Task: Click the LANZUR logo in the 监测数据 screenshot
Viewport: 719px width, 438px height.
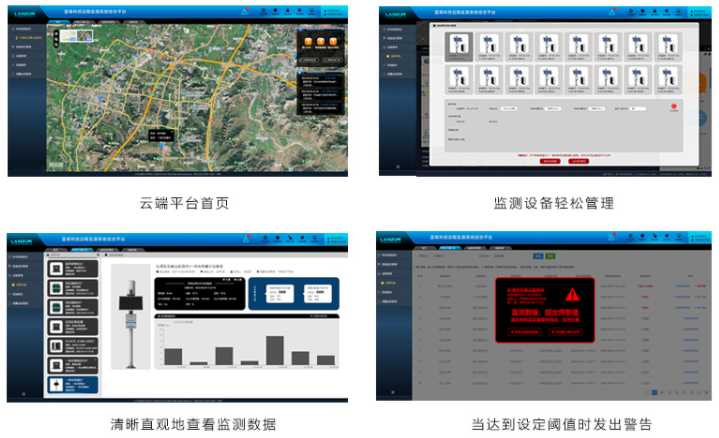Action: (x=22, y=241)
